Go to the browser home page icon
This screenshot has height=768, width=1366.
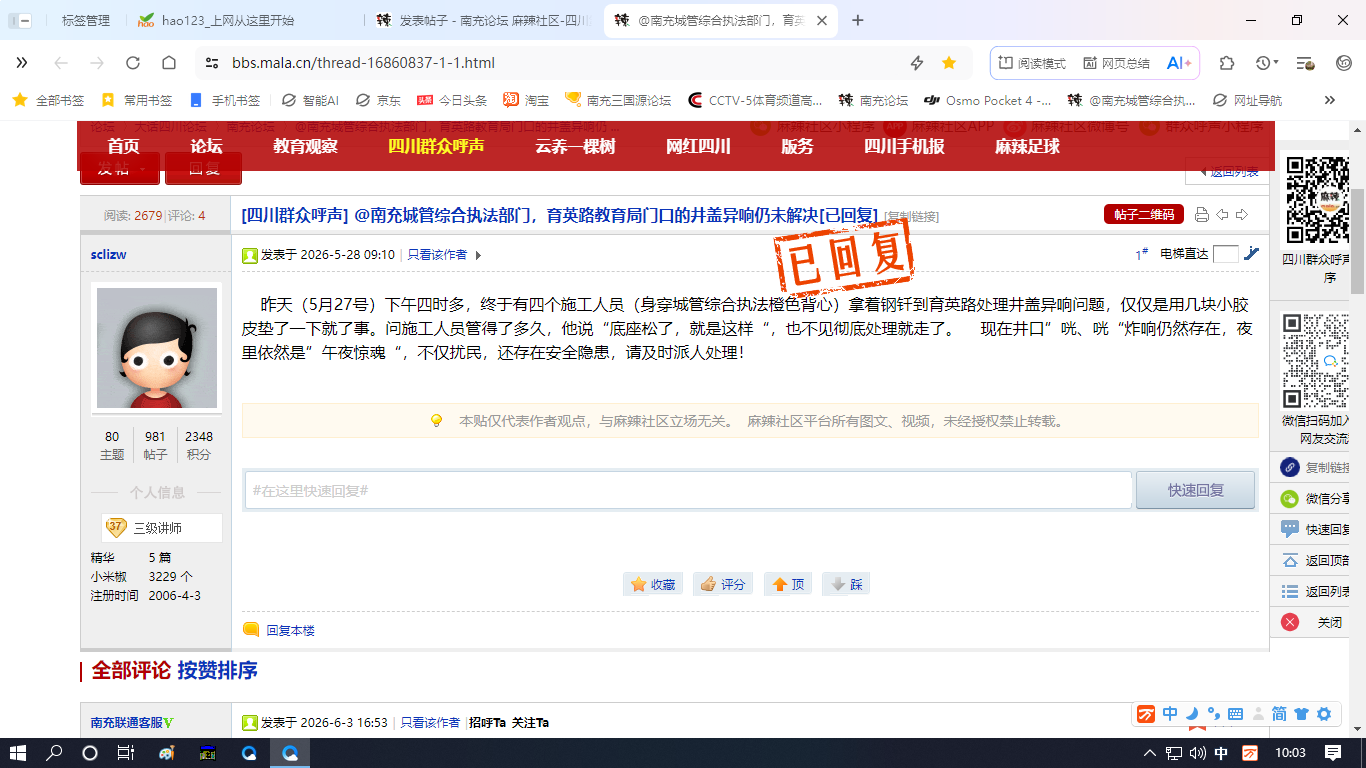point(169,63)
